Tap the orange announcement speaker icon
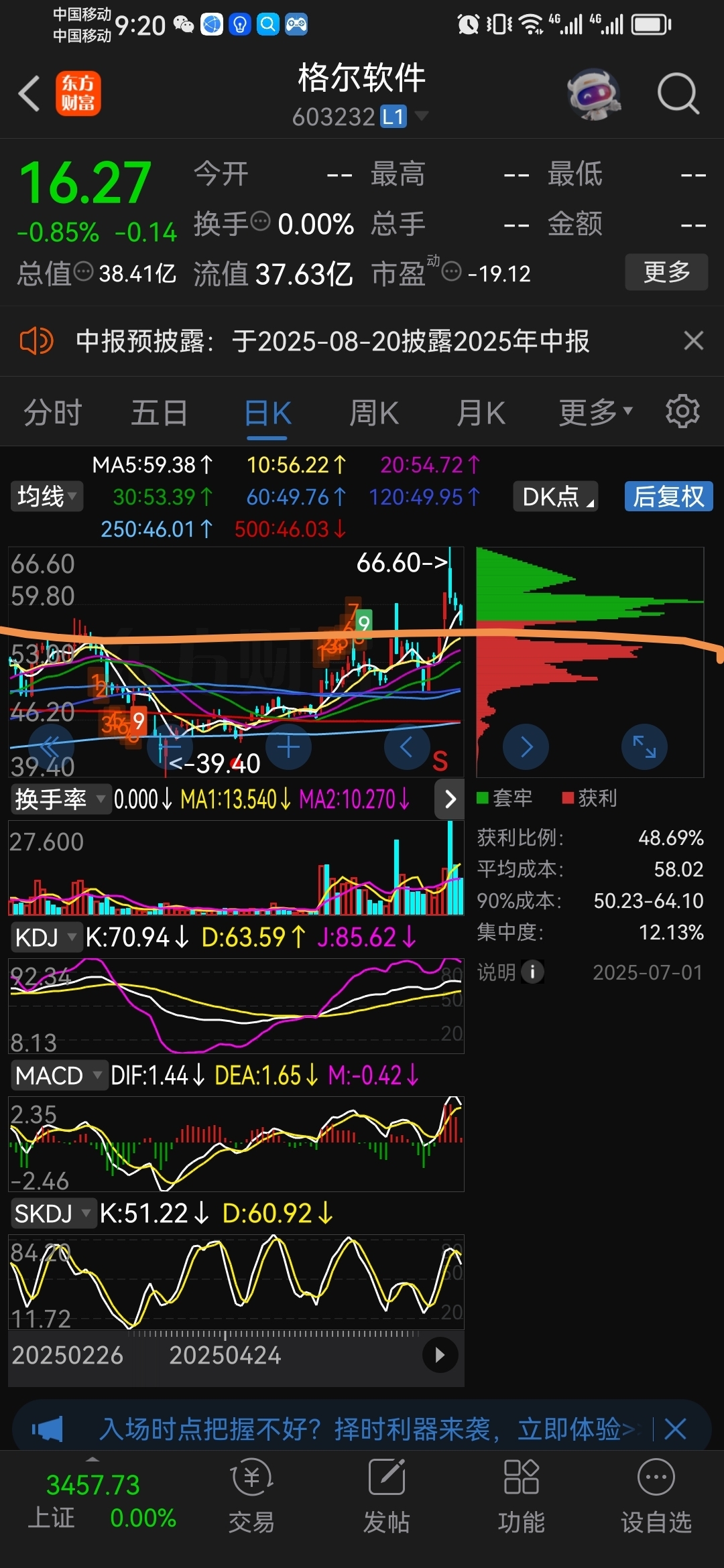The image size is (724, 1568). click(36, 340)
